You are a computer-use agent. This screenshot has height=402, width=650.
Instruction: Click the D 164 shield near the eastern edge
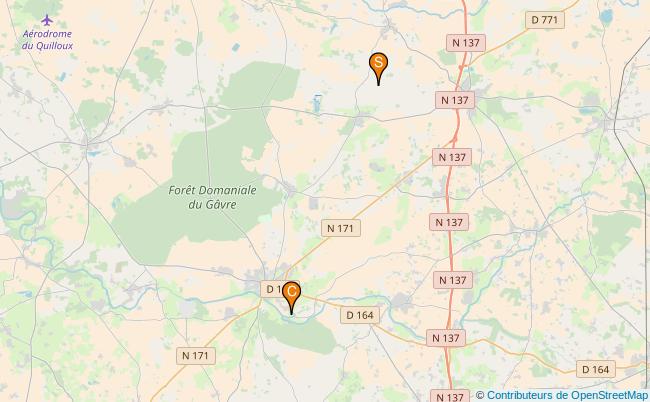coord(596,369)
